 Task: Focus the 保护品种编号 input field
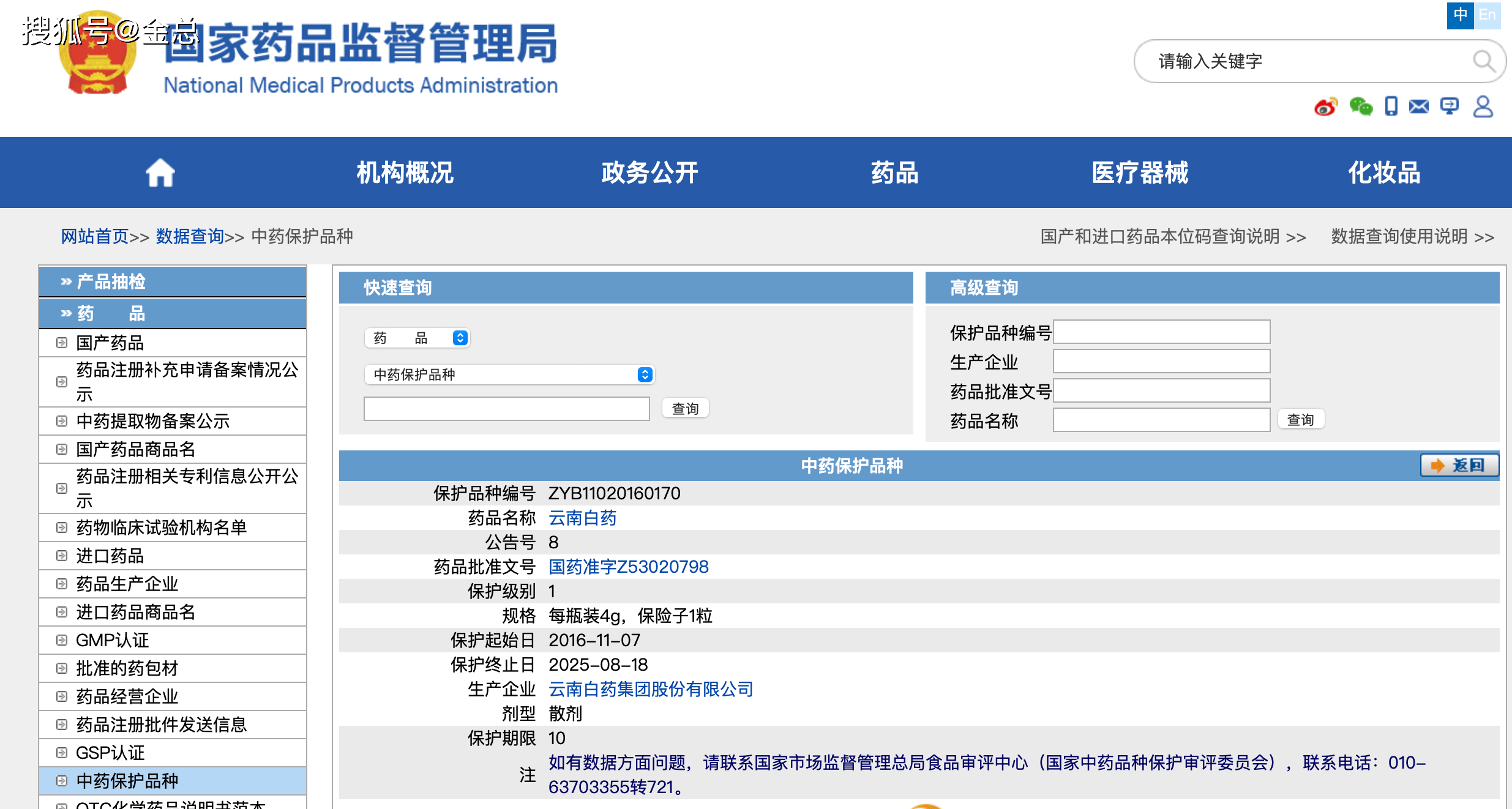(x=1161, y=332)
